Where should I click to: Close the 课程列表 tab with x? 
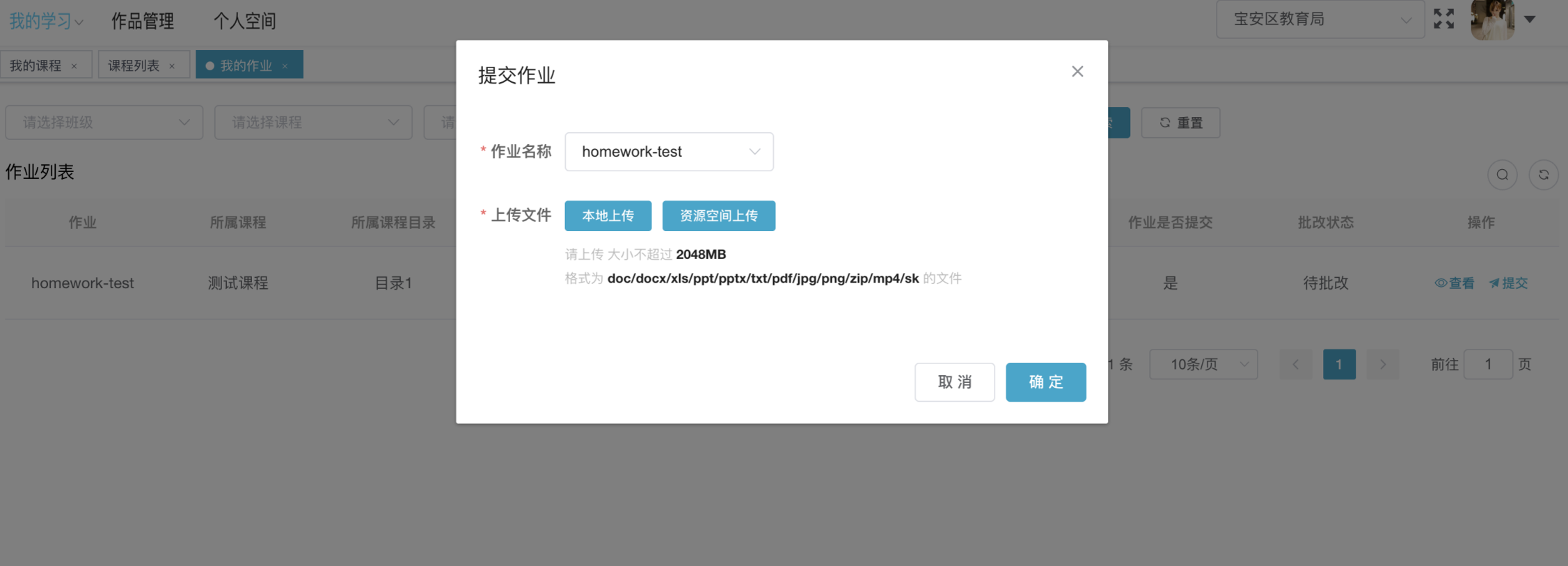point(172,66)
